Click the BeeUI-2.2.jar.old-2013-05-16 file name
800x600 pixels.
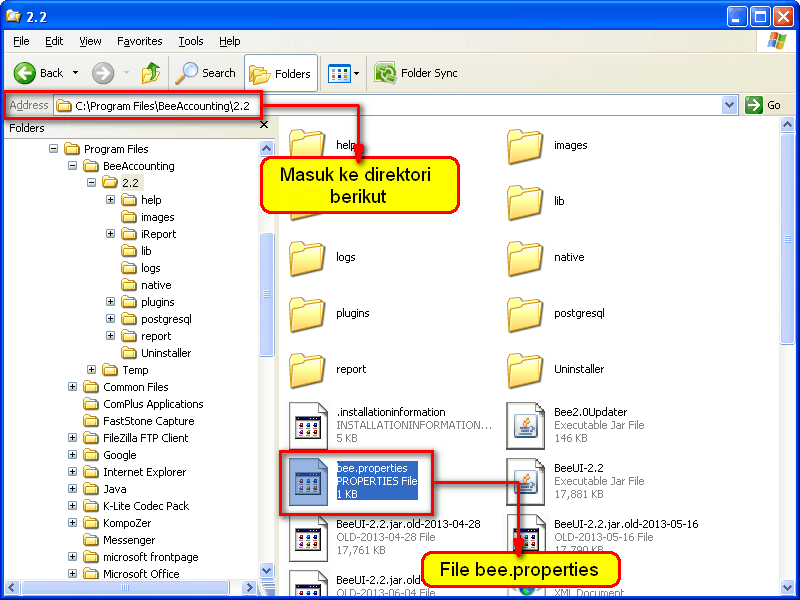[626, 524]
